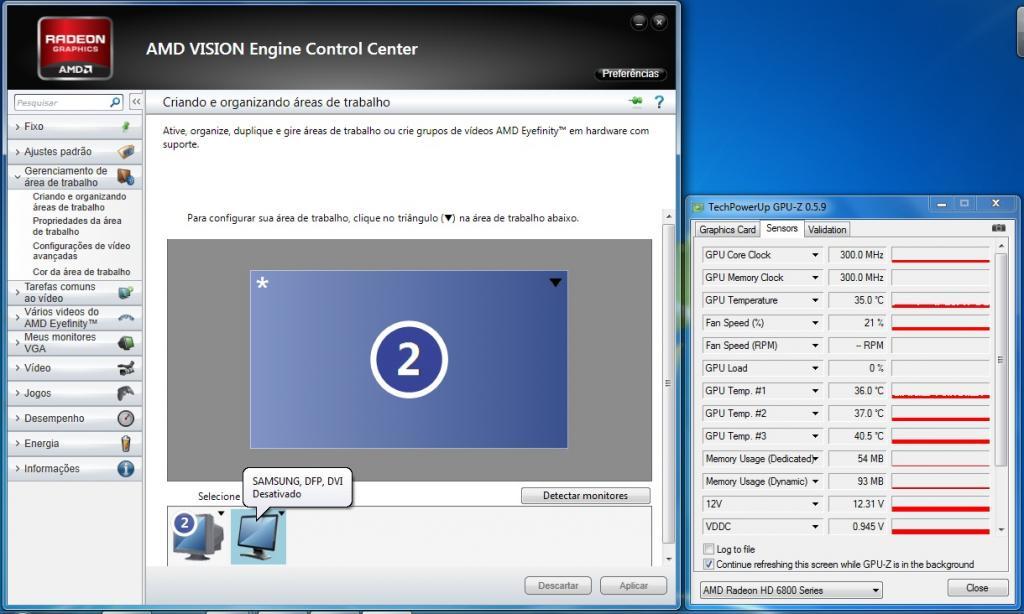Click the Aplicar button
Screen dimensions: 1024x614
coord(633,585)
